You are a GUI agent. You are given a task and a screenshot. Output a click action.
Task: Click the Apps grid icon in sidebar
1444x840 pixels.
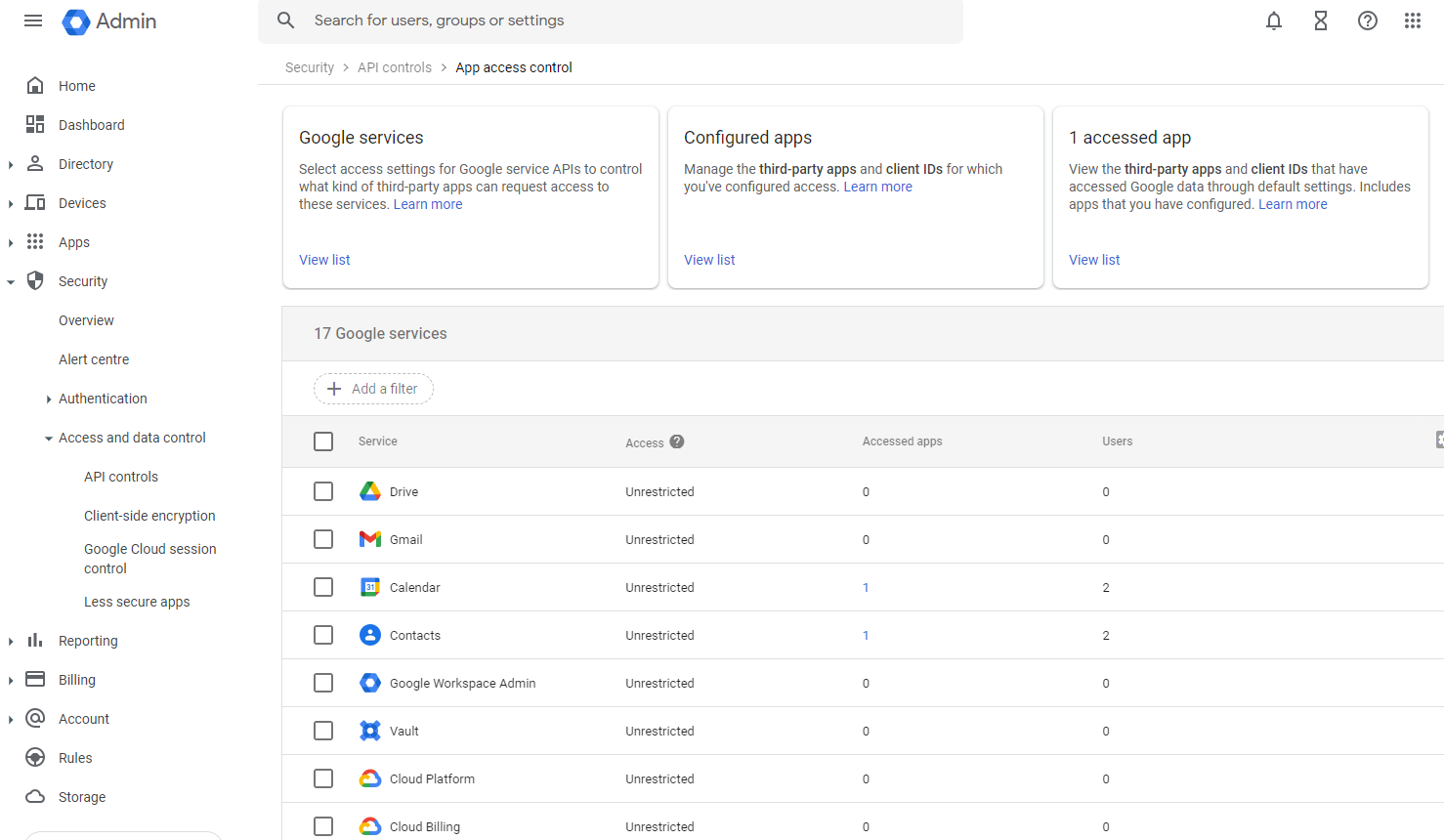pyautogui.click(x=35, y=242)
